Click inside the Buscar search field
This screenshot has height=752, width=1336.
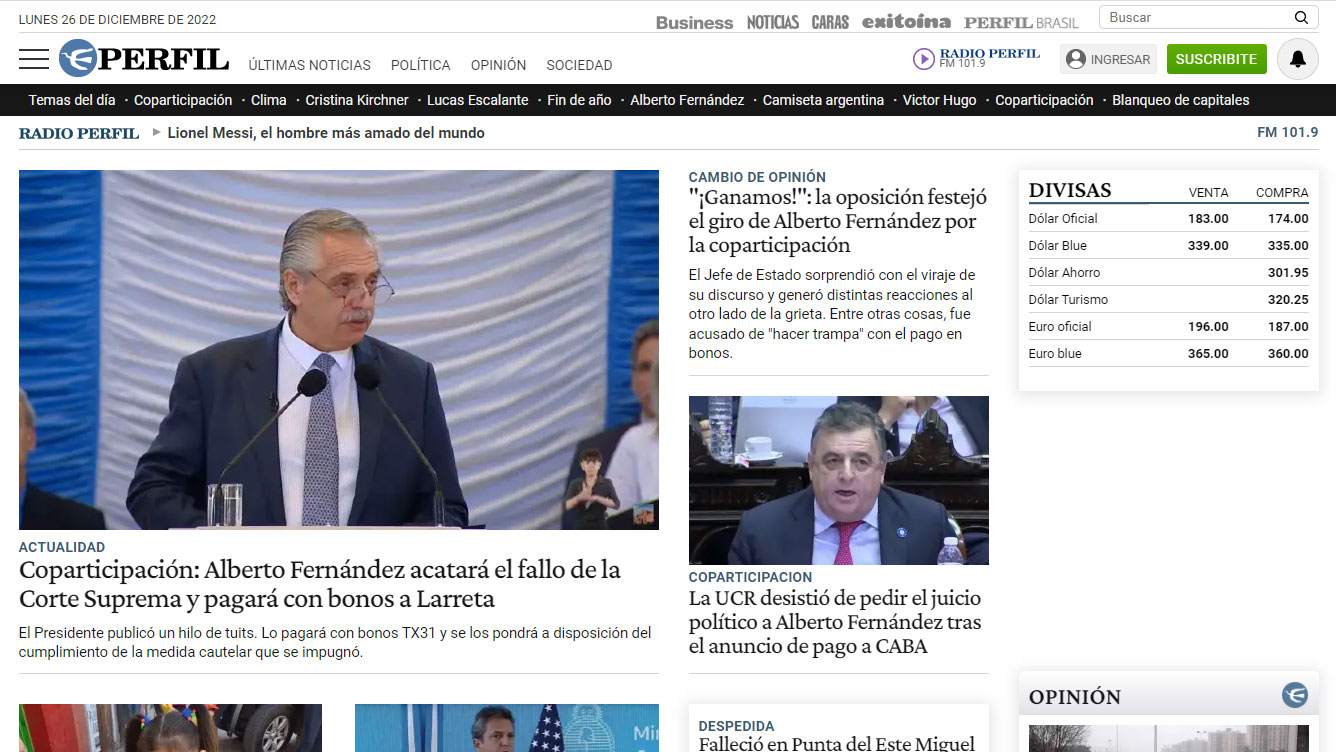1195,18
